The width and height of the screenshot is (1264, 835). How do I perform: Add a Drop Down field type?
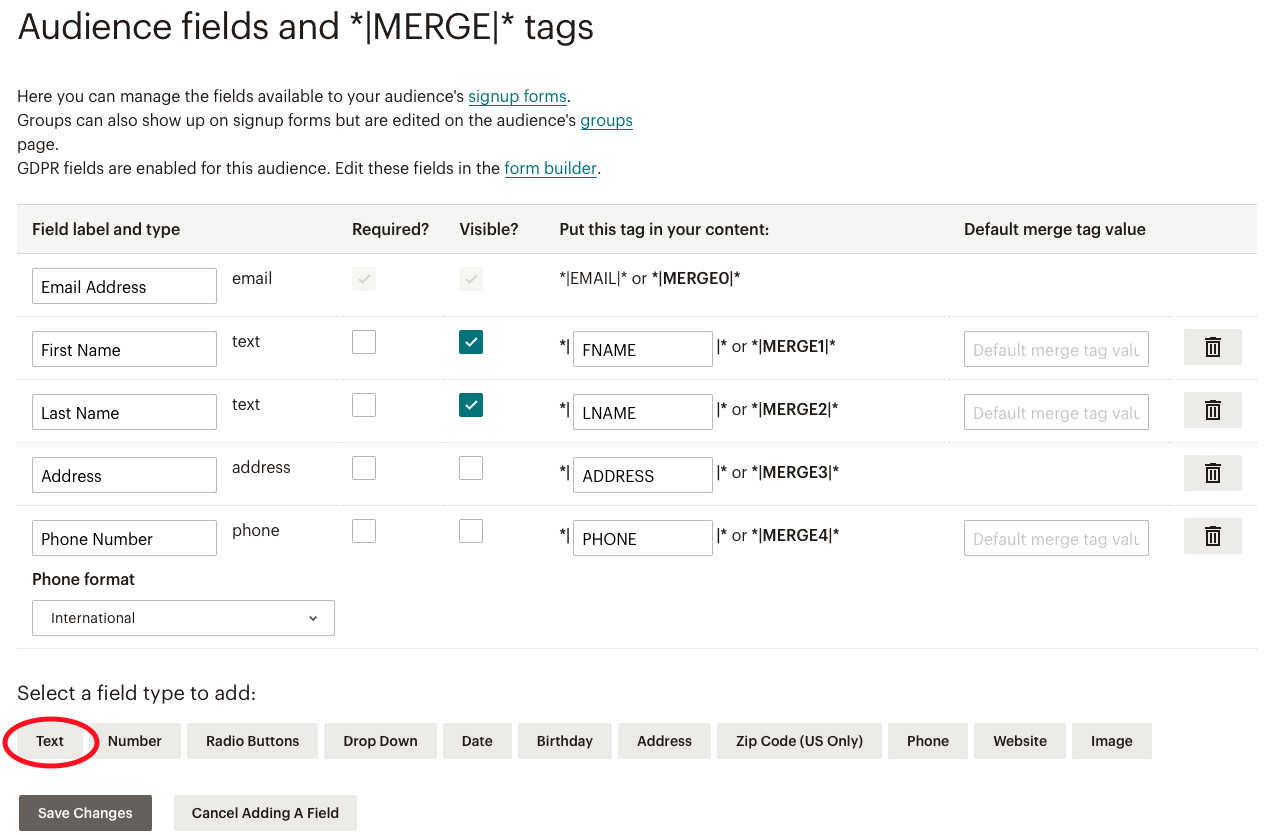380,741
